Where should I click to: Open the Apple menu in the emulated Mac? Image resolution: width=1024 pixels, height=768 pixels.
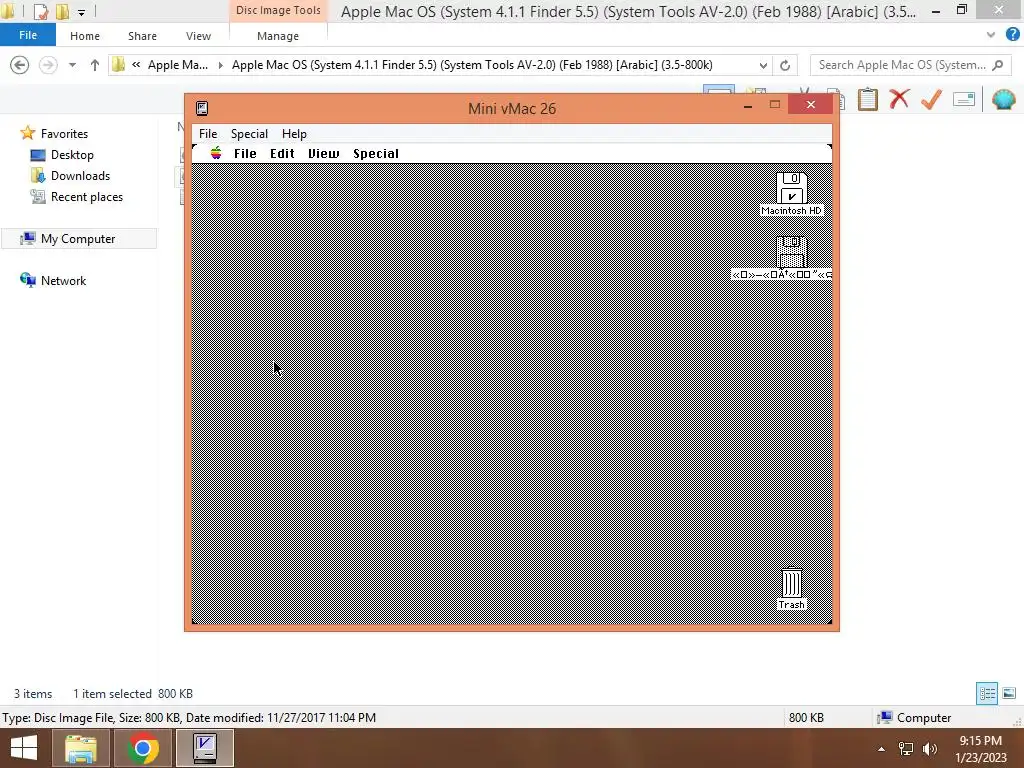pyautogui.click(x=216, y=153)
